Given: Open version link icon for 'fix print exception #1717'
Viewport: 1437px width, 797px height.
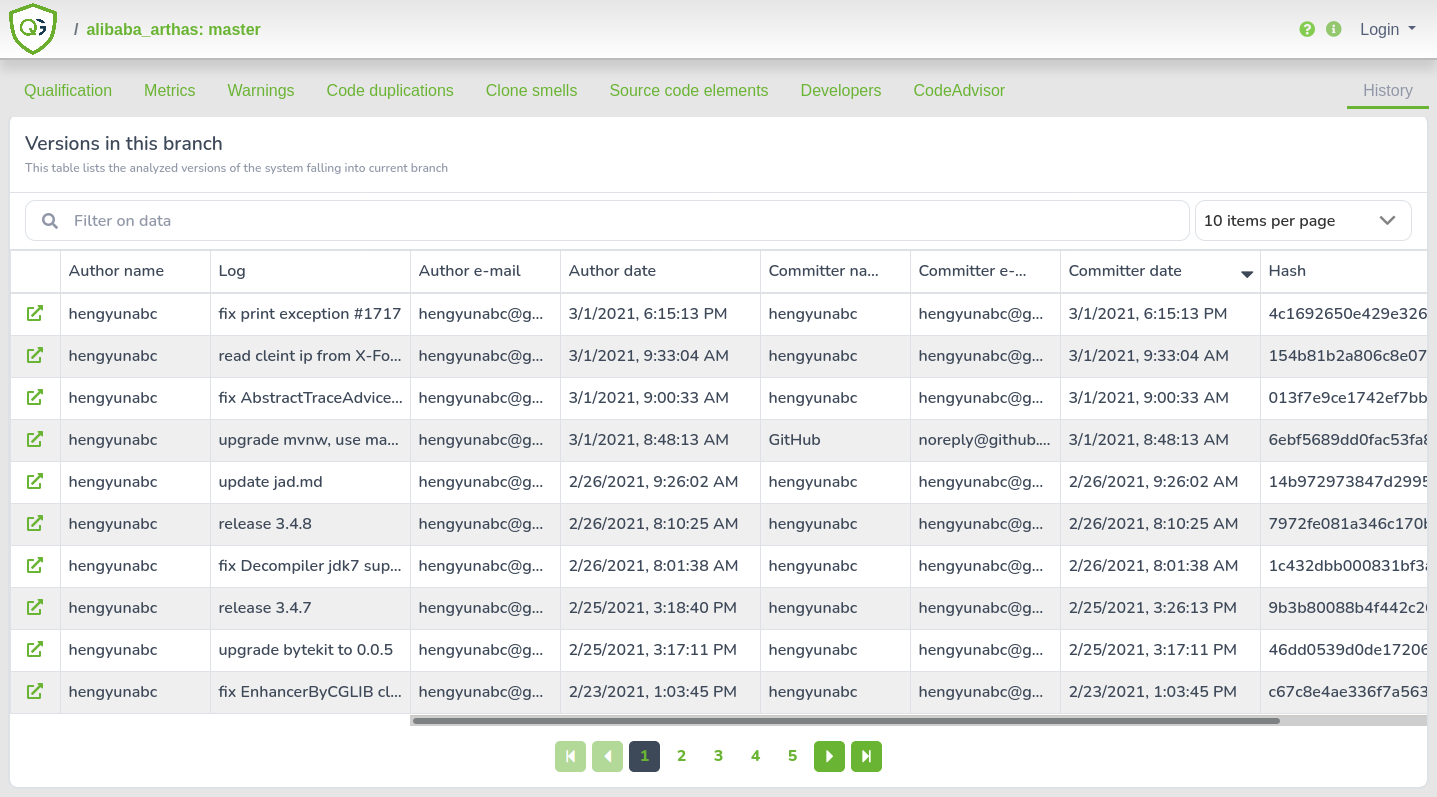Looking at the screenshot, I should click(x=35, y=314).
